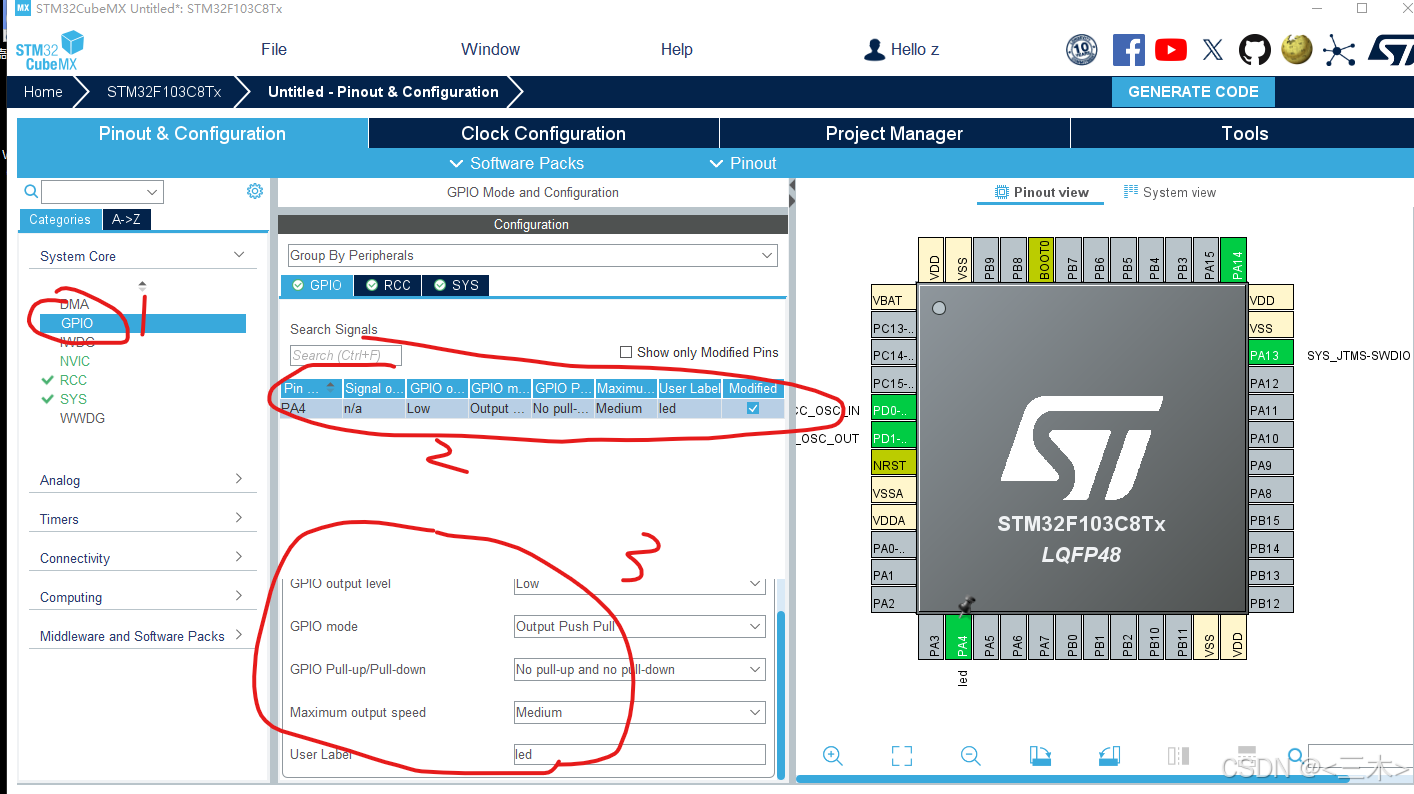Switch to Project Manager tab

click(894, 134)
